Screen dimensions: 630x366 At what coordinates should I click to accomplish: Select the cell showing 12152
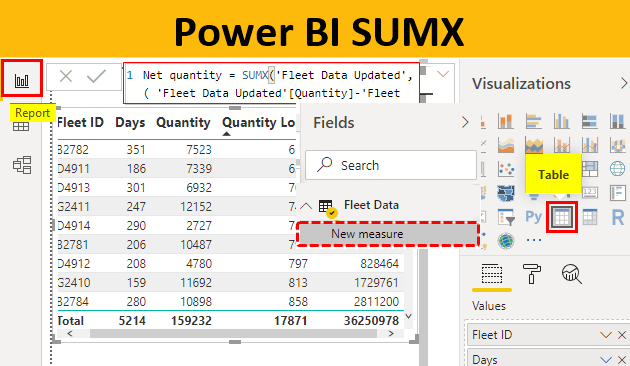(x=196, y=207)
